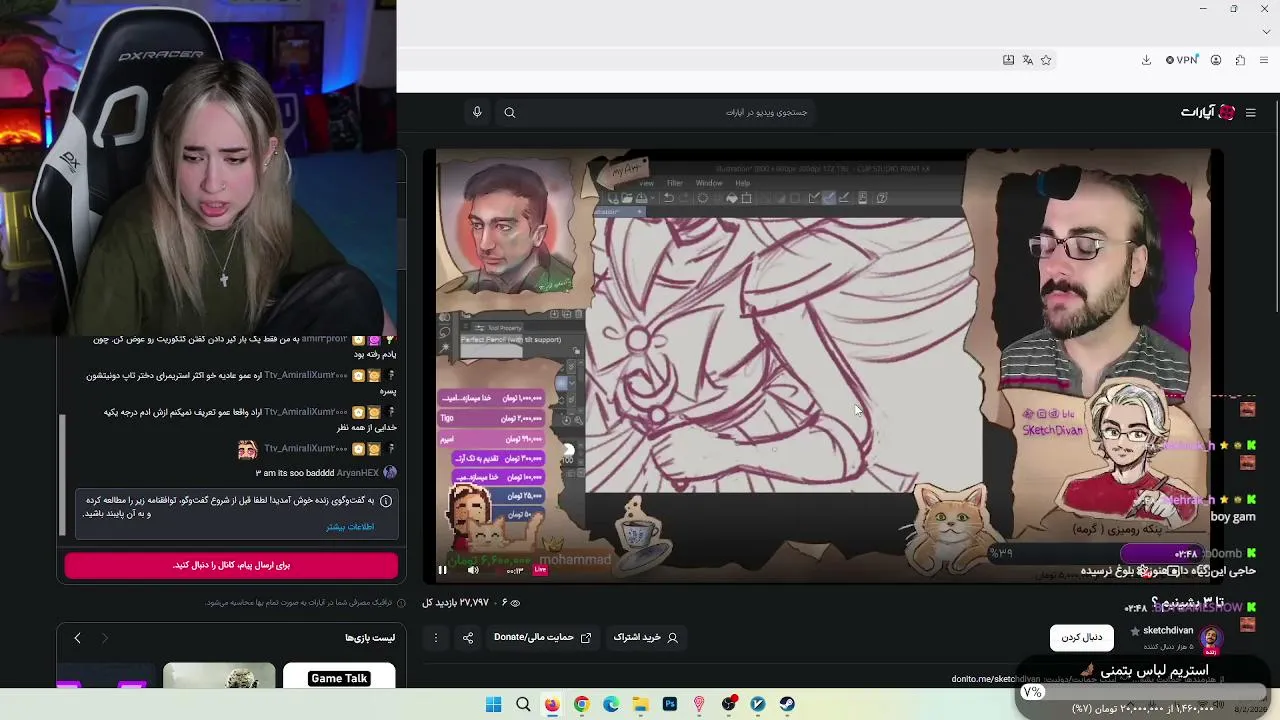Open the Aparat hamburger menu
The height and width of the screenshot is (720, 1280).
[1250, 113]
